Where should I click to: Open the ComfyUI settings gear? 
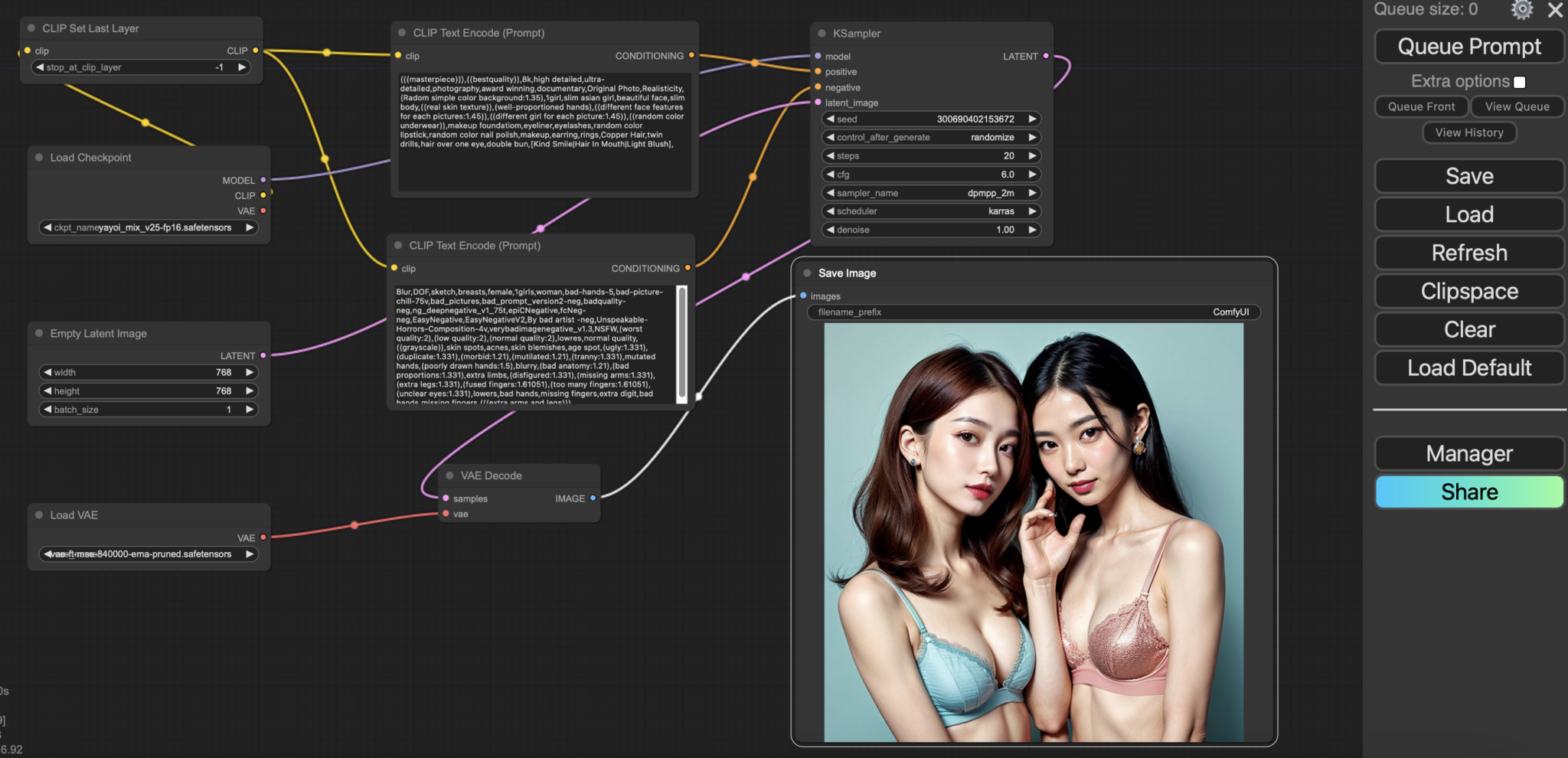tap(1522, 10)
